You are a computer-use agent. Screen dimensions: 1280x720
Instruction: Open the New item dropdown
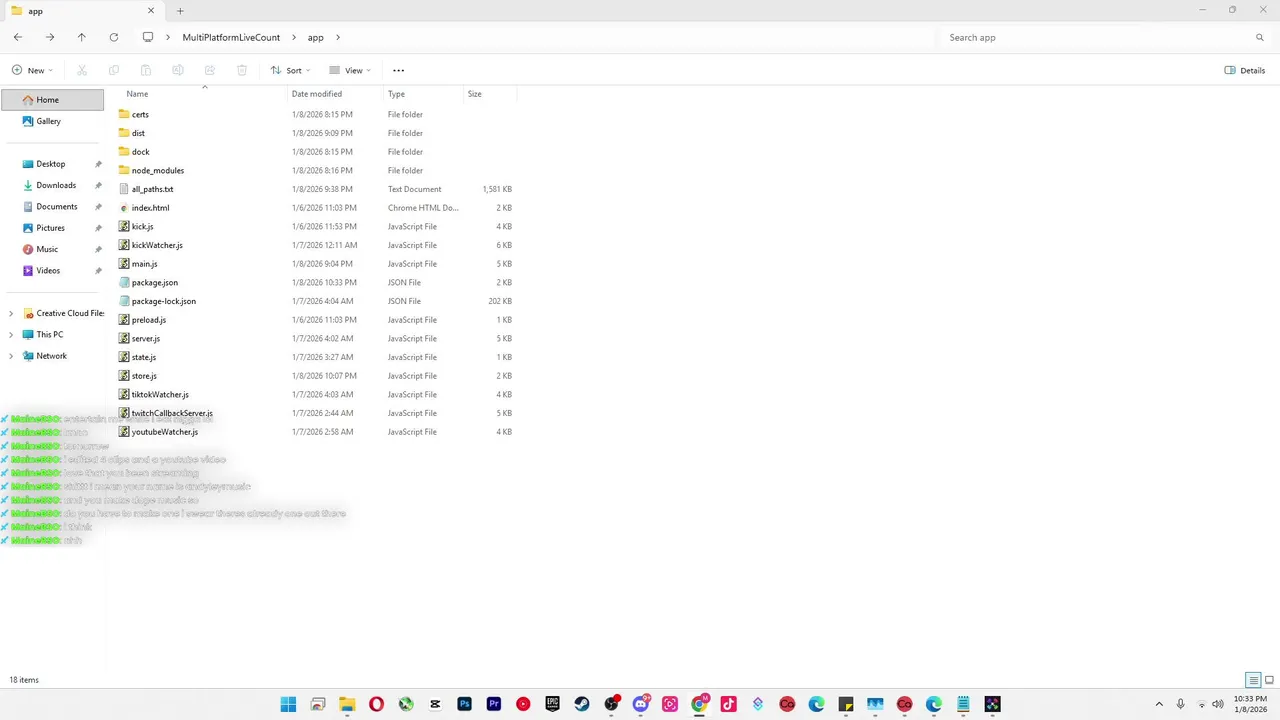(32, 71)
